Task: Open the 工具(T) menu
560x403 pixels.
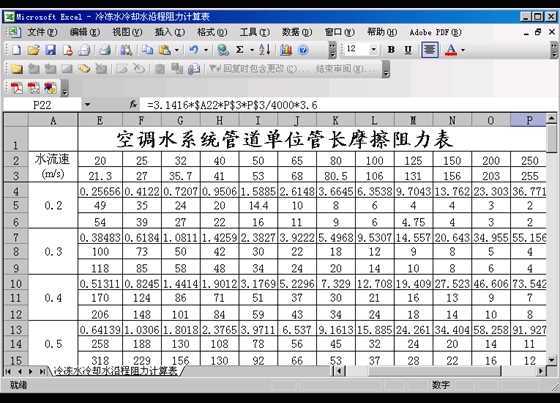Action: click(255, 33)
